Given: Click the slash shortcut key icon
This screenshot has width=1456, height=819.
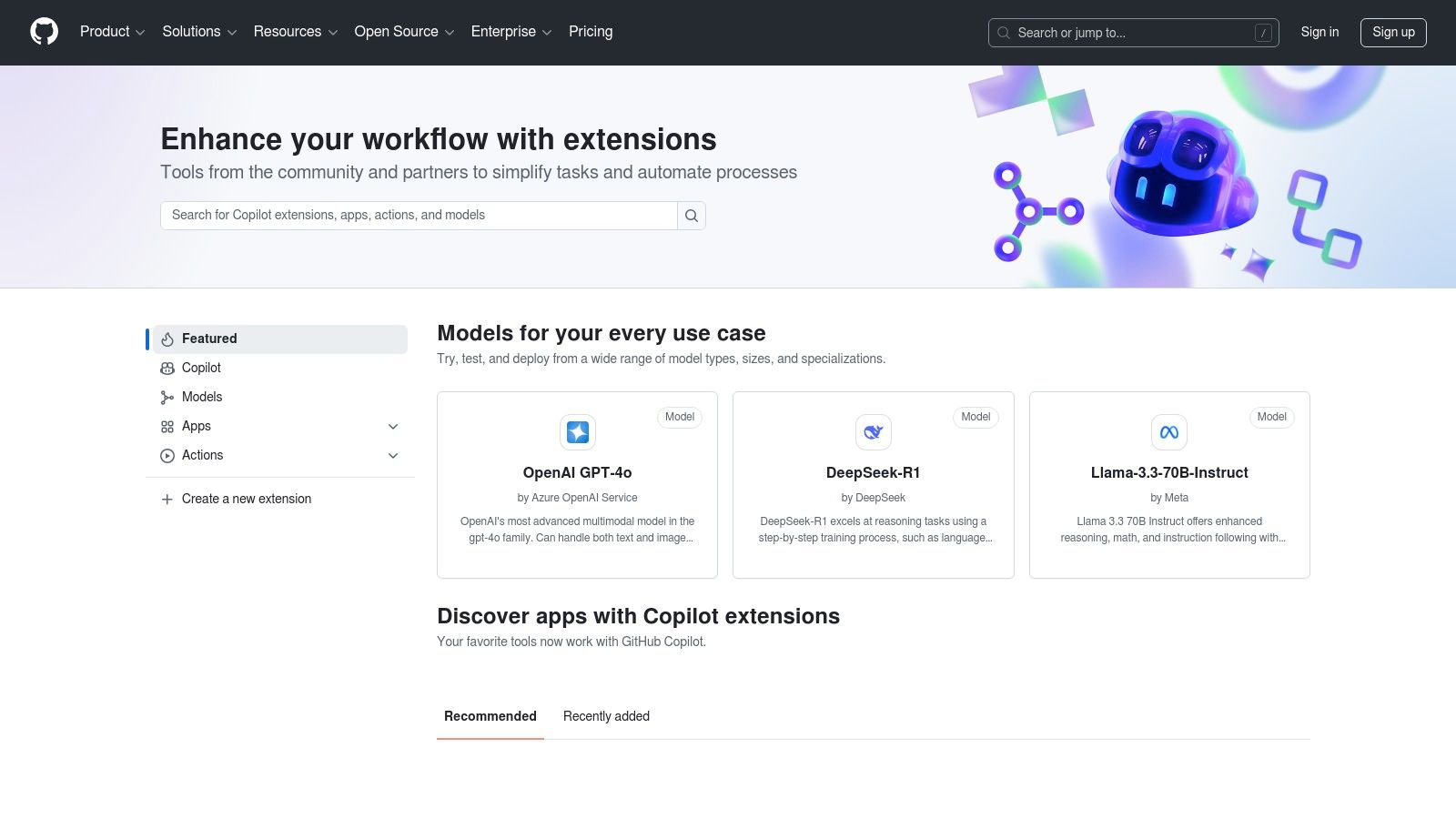Looking at the screenshot, I should click(1263, 33).
